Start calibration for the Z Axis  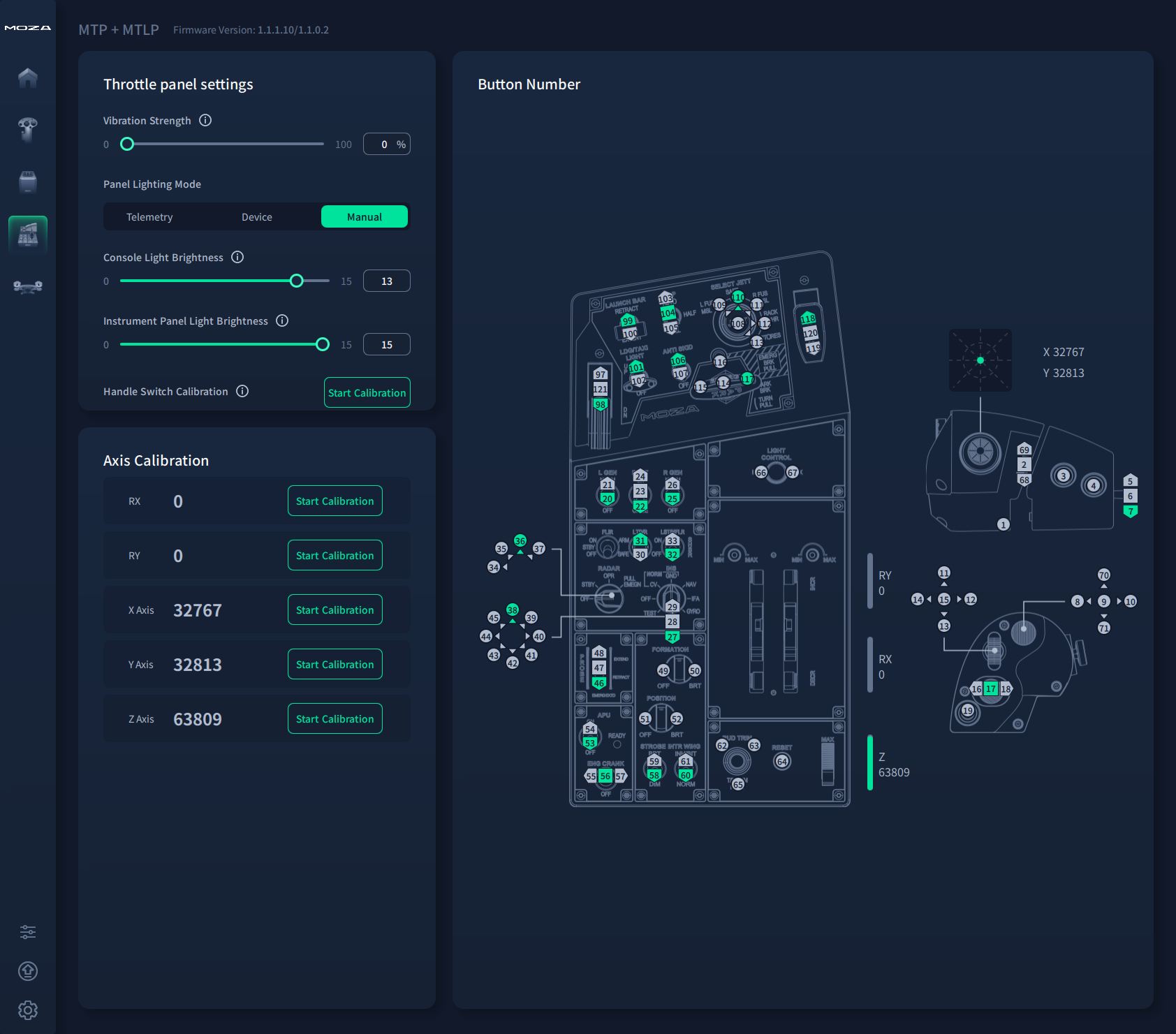pyautogui.click(x=335, y=719)
